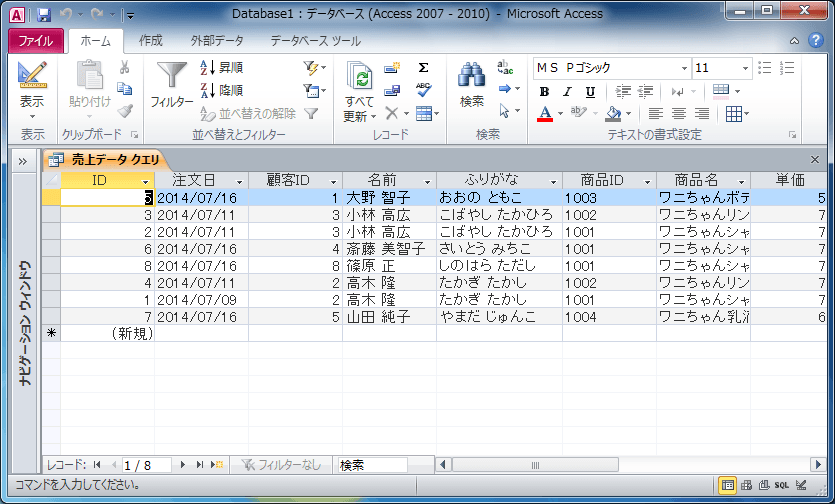Screen dimensions: 835x504
Task: Click the Totals sigma icon
Action: click(x=423, y=68)
